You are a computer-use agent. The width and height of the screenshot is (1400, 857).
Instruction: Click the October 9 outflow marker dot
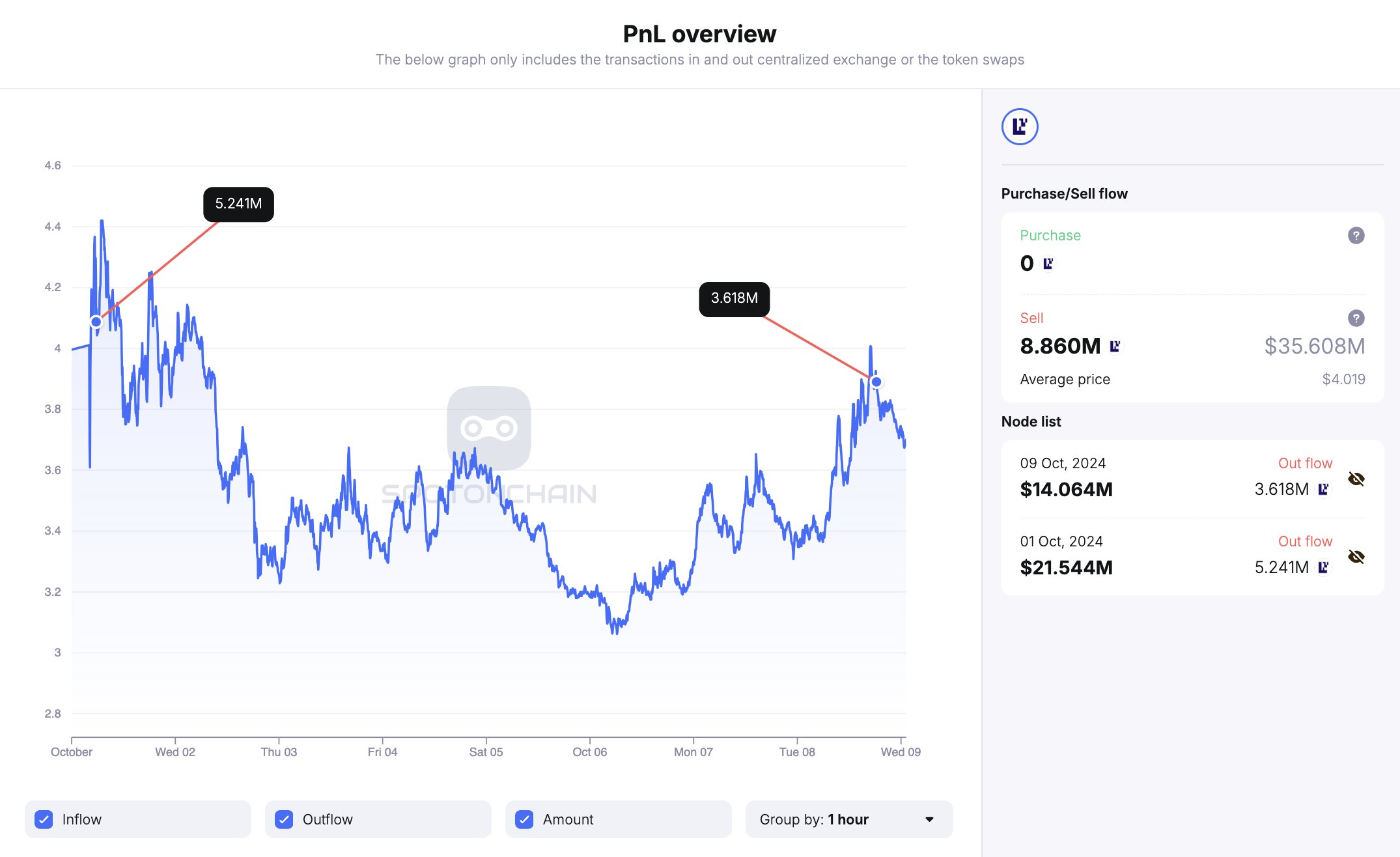click(876, 382)
